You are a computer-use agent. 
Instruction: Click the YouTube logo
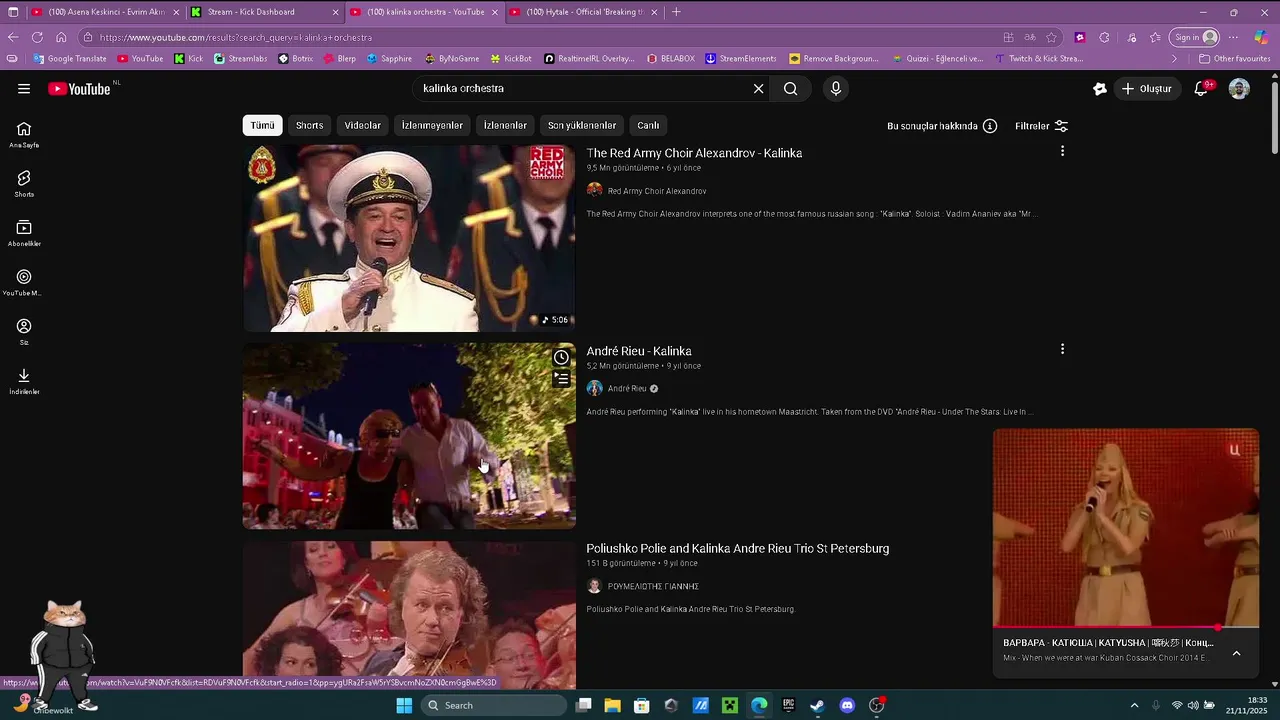79,88
